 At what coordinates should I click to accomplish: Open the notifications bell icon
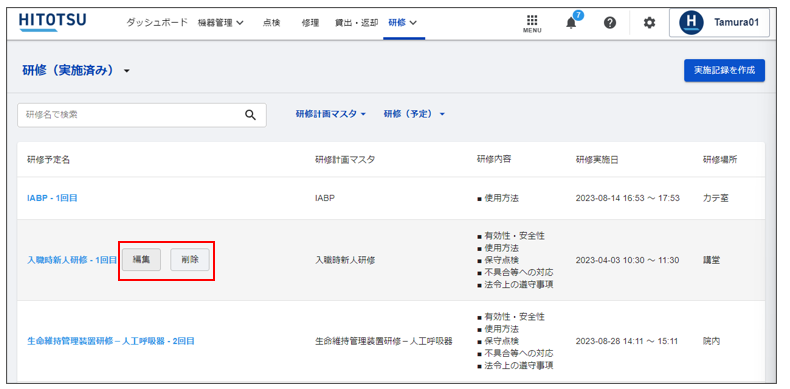pyautogui.click(x=571, y=23)
